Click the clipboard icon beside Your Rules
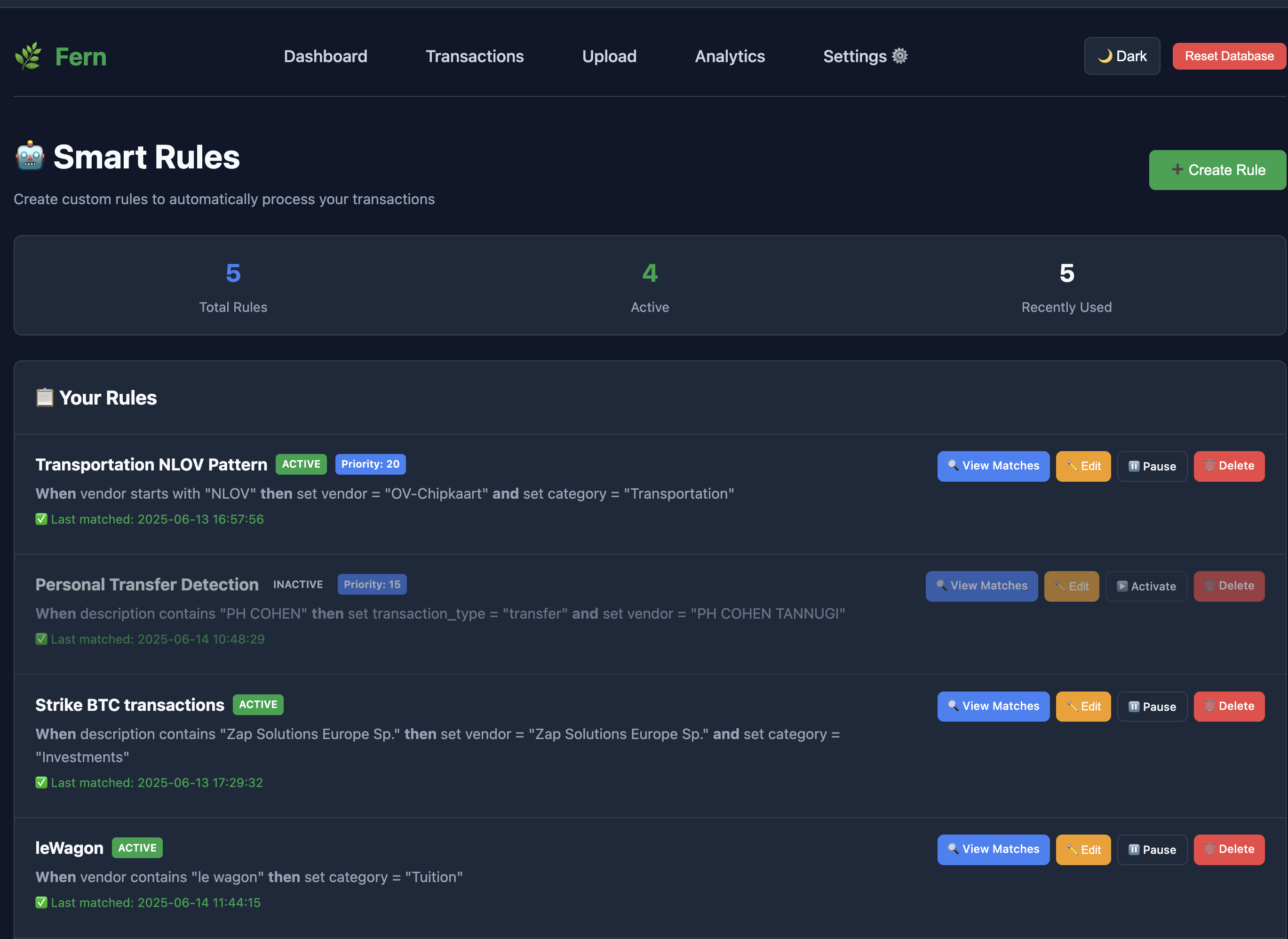The image size is (1288, 939). [x=45, y=398]
